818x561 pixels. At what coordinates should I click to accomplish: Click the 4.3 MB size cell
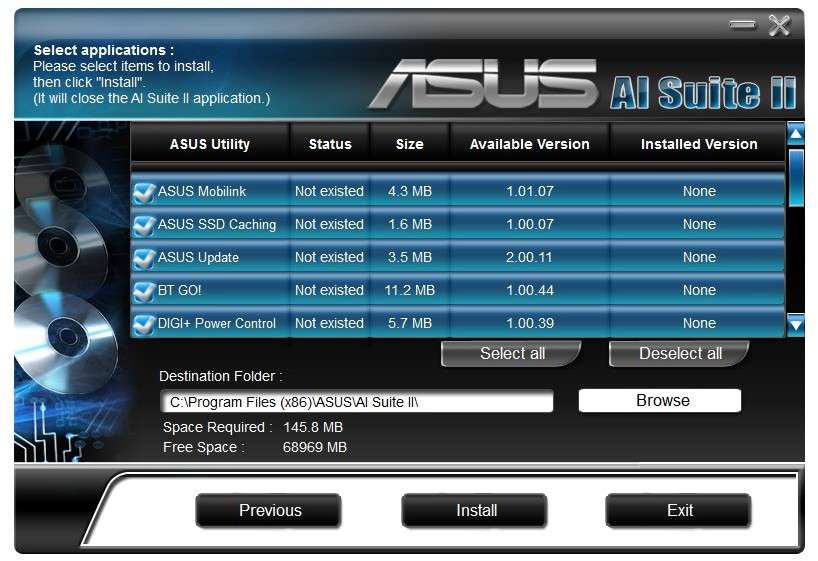(x=410, y=192)
